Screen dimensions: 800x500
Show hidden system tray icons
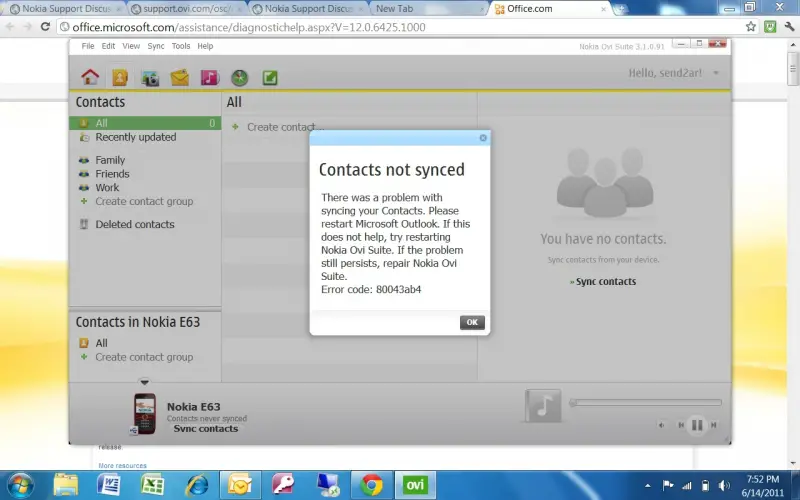click(x=647, y=486)
